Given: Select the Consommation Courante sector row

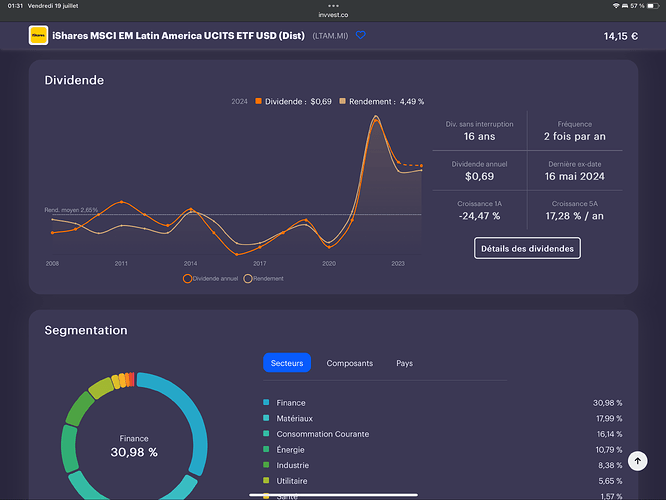Looking at the screenshot, I should [x=443, y=434].
